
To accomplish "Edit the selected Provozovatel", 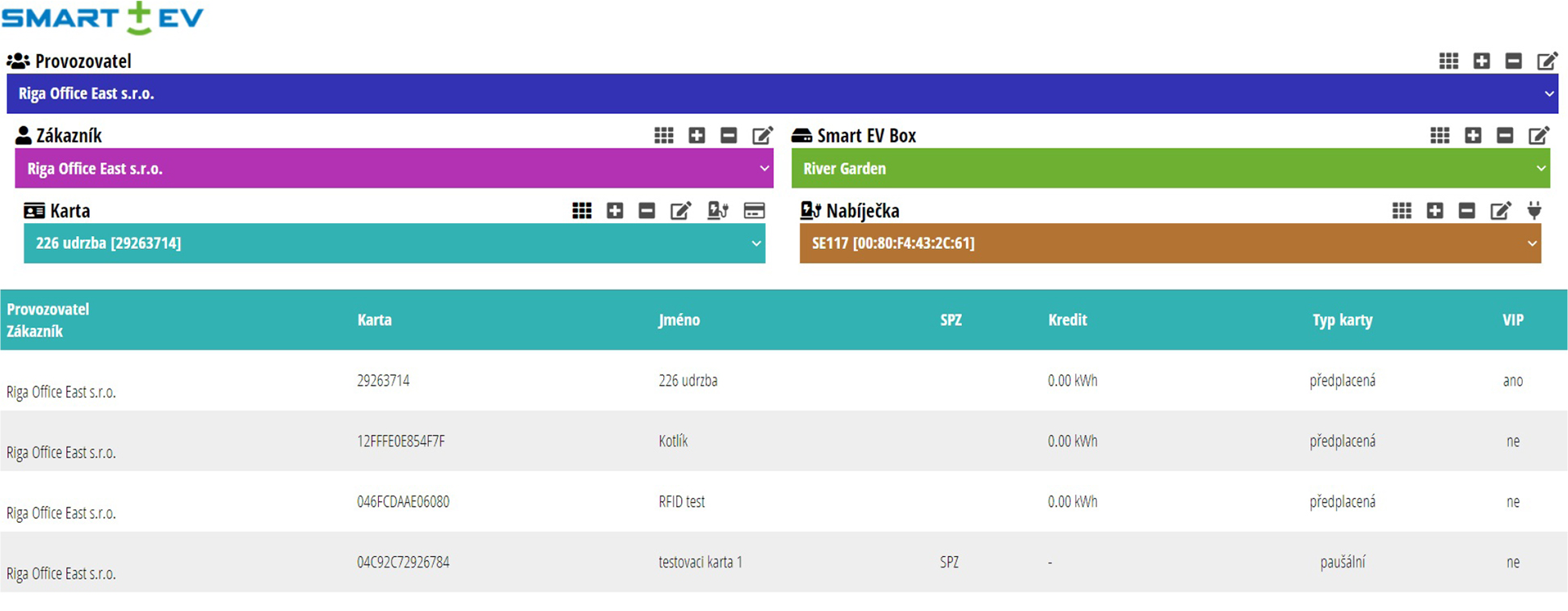I will click(x=1547, y=61).
